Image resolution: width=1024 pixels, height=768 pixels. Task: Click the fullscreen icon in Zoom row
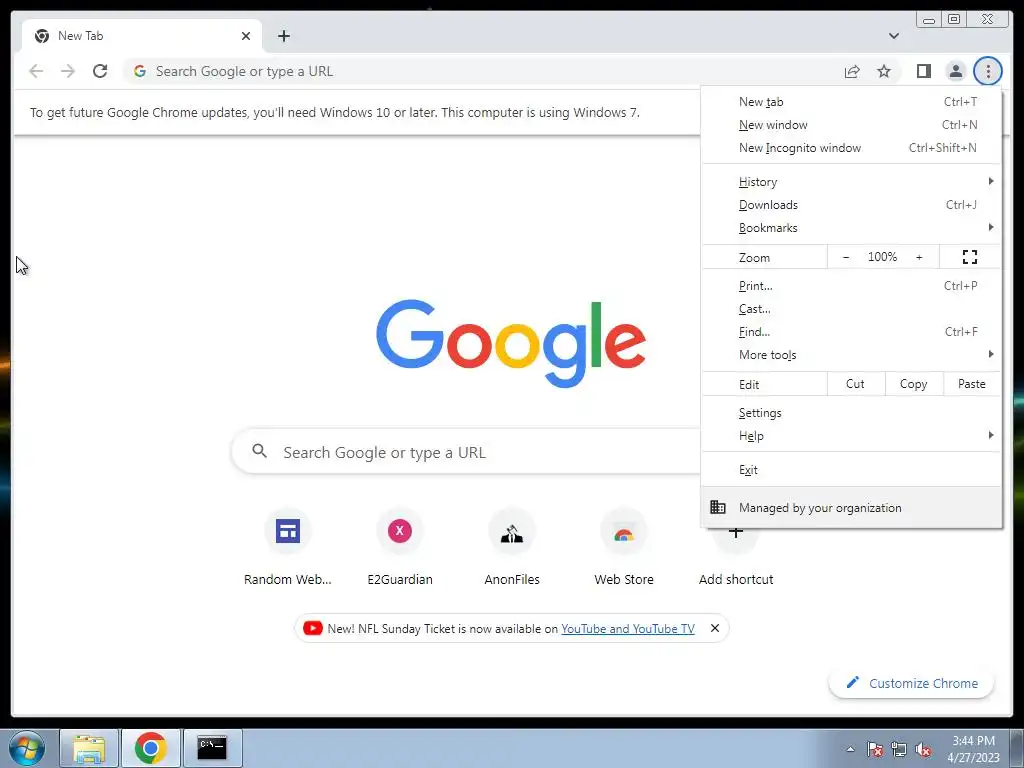coord(970,257)
